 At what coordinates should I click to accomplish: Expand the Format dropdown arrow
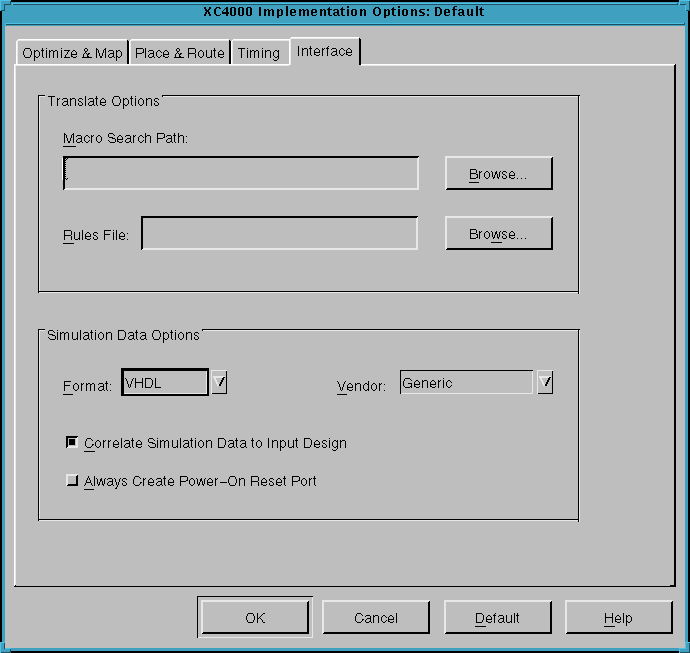click(219, 382)
